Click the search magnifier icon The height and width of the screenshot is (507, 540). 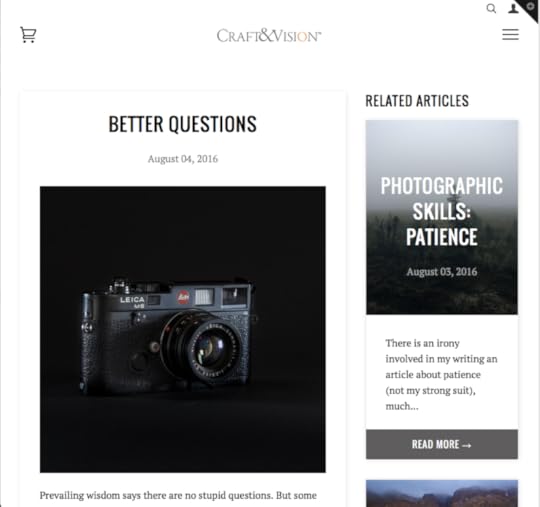point(491,8)
